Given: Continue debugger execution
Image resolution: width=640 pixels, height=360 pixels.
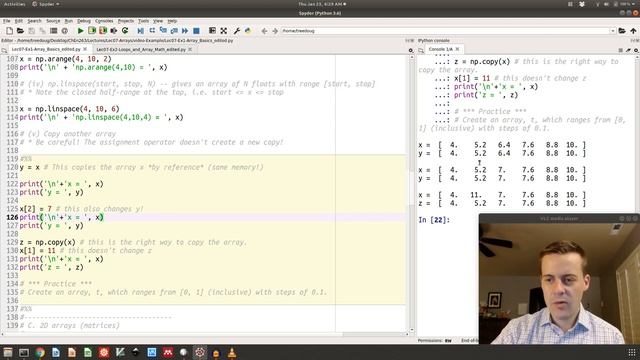Looking at the screenshot, I should tap(185, 31).
